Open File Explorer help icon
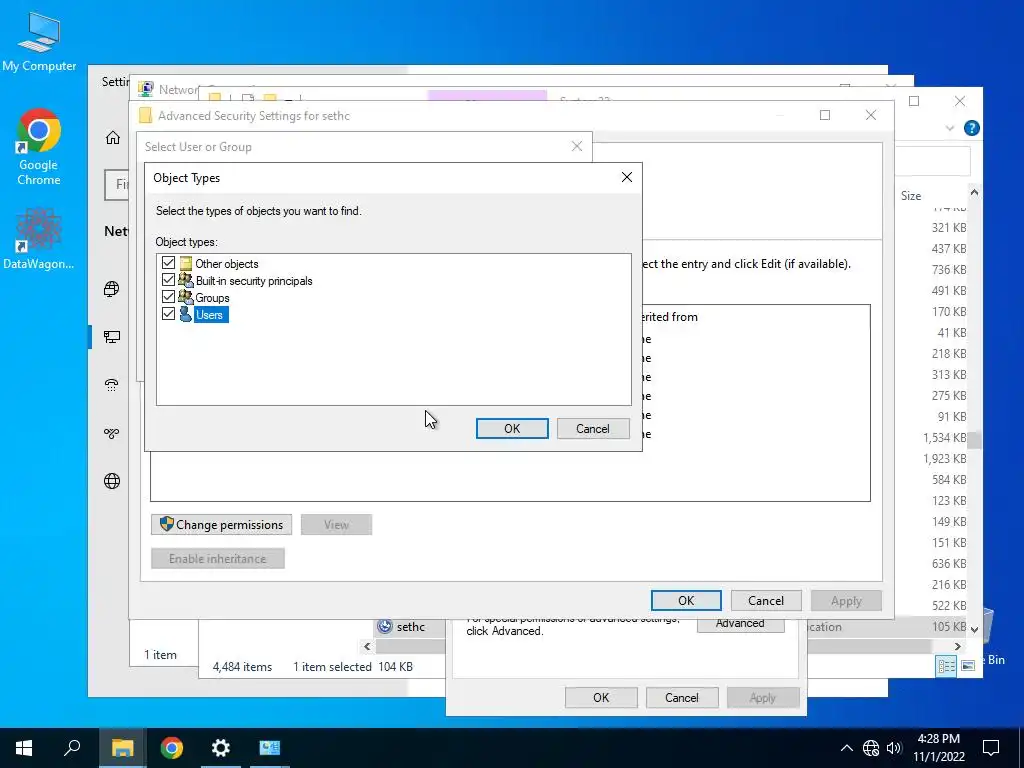The image size is (1024, 768). [971, 128]
